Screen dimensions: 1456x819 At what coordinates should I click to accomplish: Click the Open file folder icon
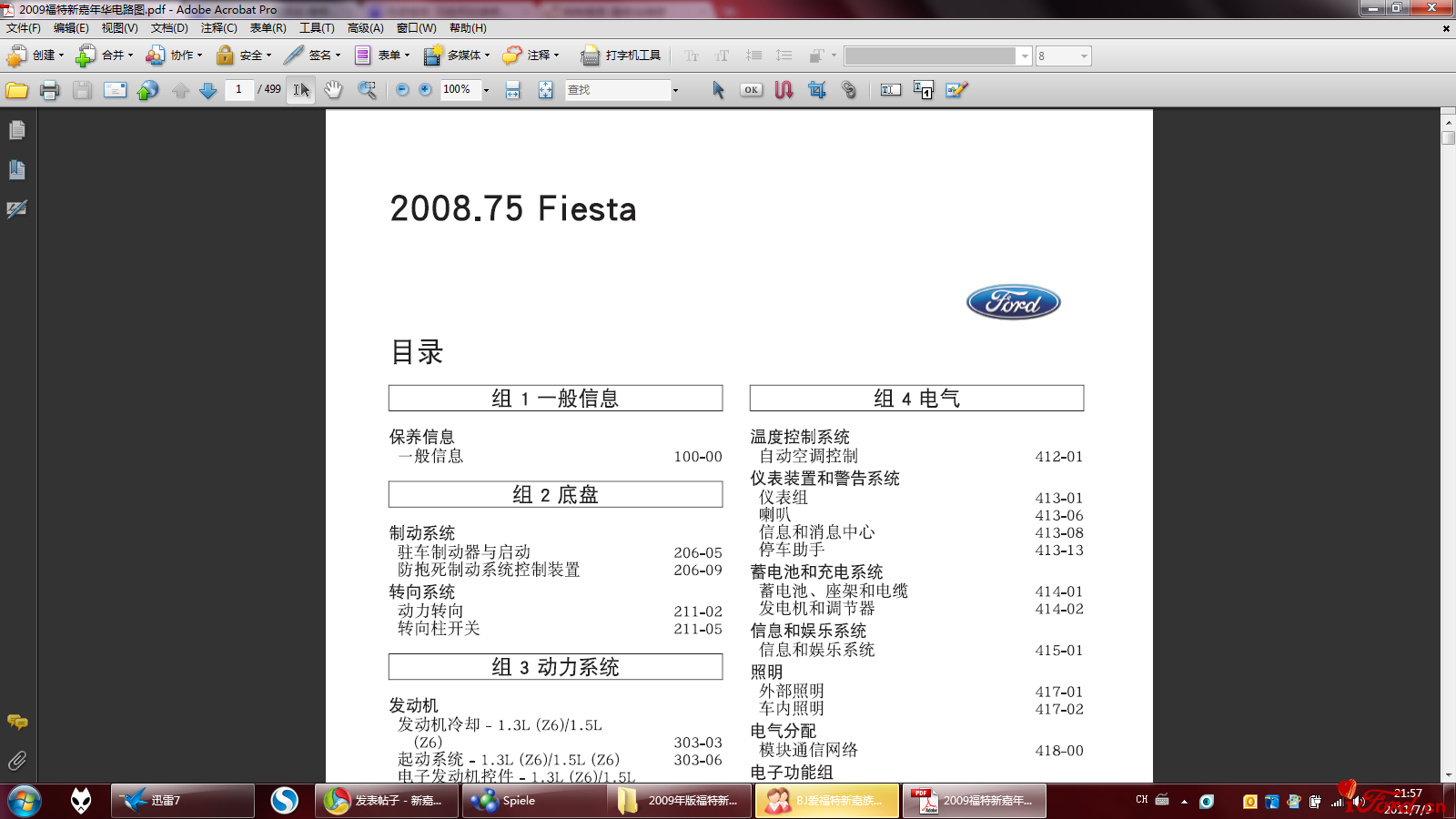[x=17, y=90]
